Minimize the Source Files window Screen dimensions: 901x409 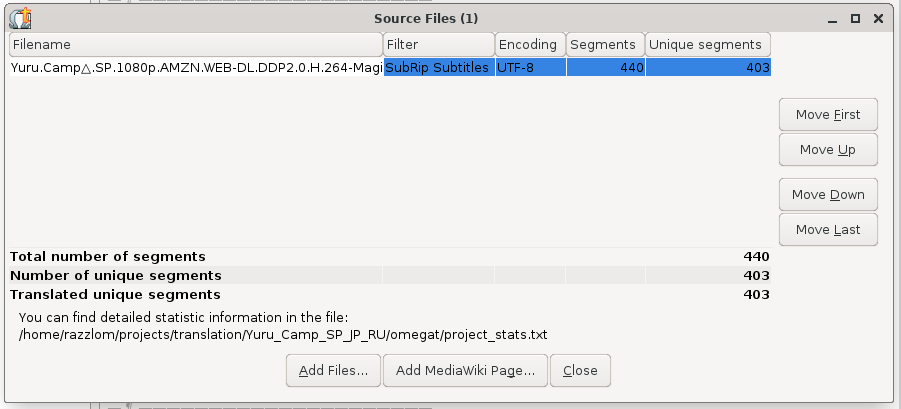pos(833,19)
